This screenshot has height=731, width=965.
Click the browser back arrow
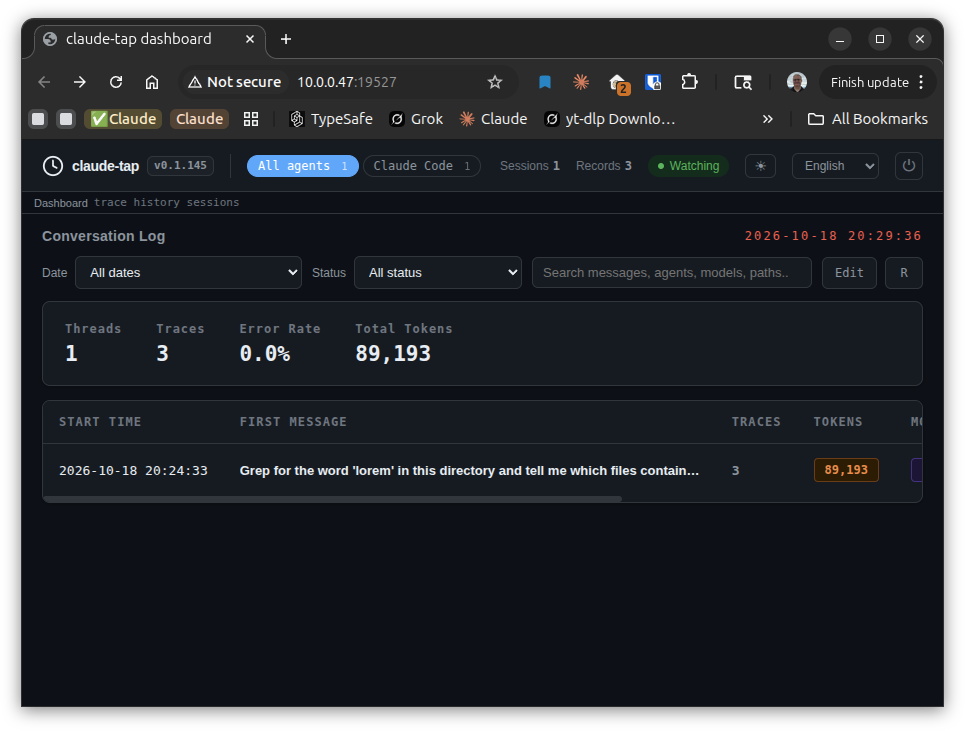[x=44, y=82]
